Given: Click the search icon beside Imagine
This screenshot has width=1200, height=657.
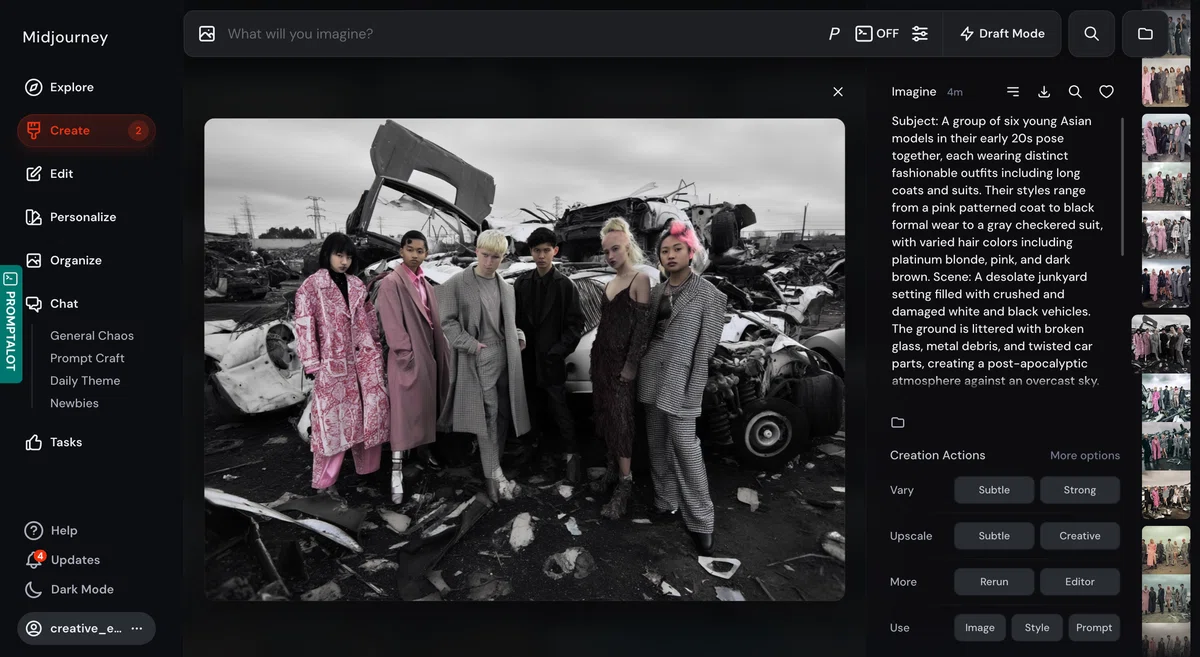Looking at the screenshot, I should coord(1075,92).
